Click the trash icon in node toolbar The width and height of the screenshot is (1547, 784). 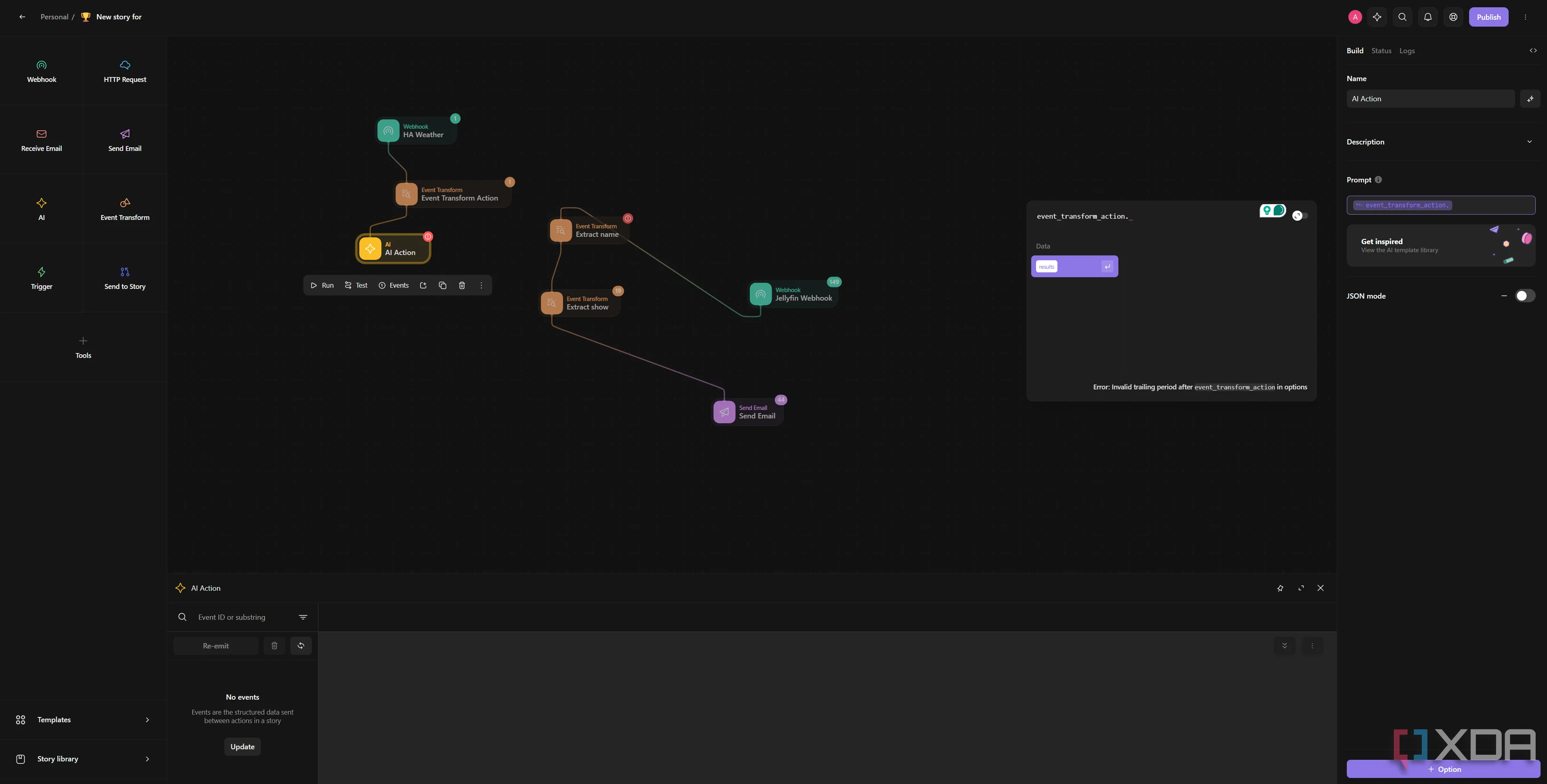tap(462, 285)
